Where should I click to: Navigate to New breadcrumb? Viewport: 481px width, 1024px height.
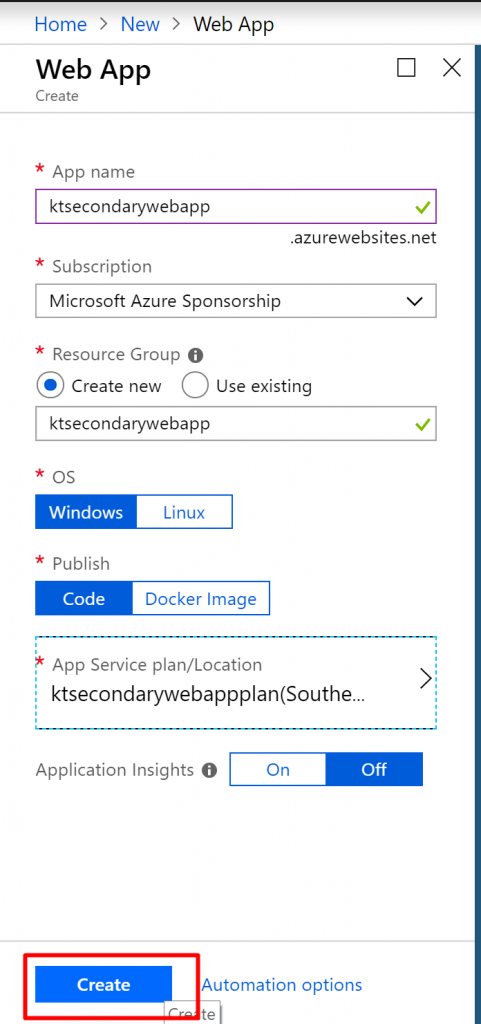pyautogui.click(x=140, y=25)
